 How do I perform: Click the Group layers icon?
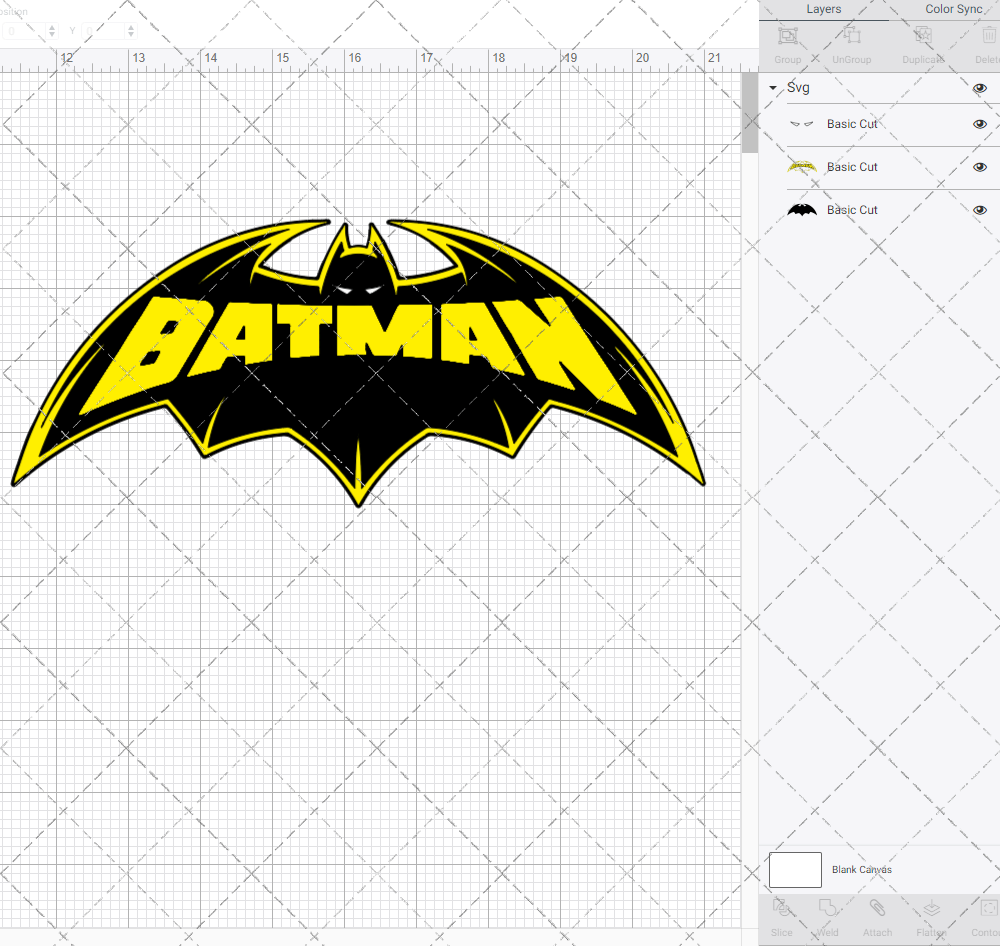[788, 36]
